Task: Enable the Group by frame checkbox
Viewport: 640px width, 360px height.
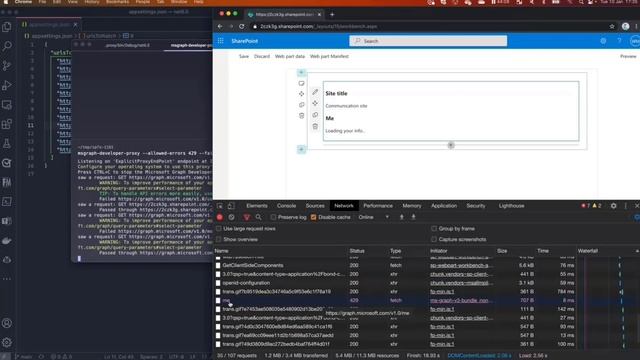Action: pos(434,229)
